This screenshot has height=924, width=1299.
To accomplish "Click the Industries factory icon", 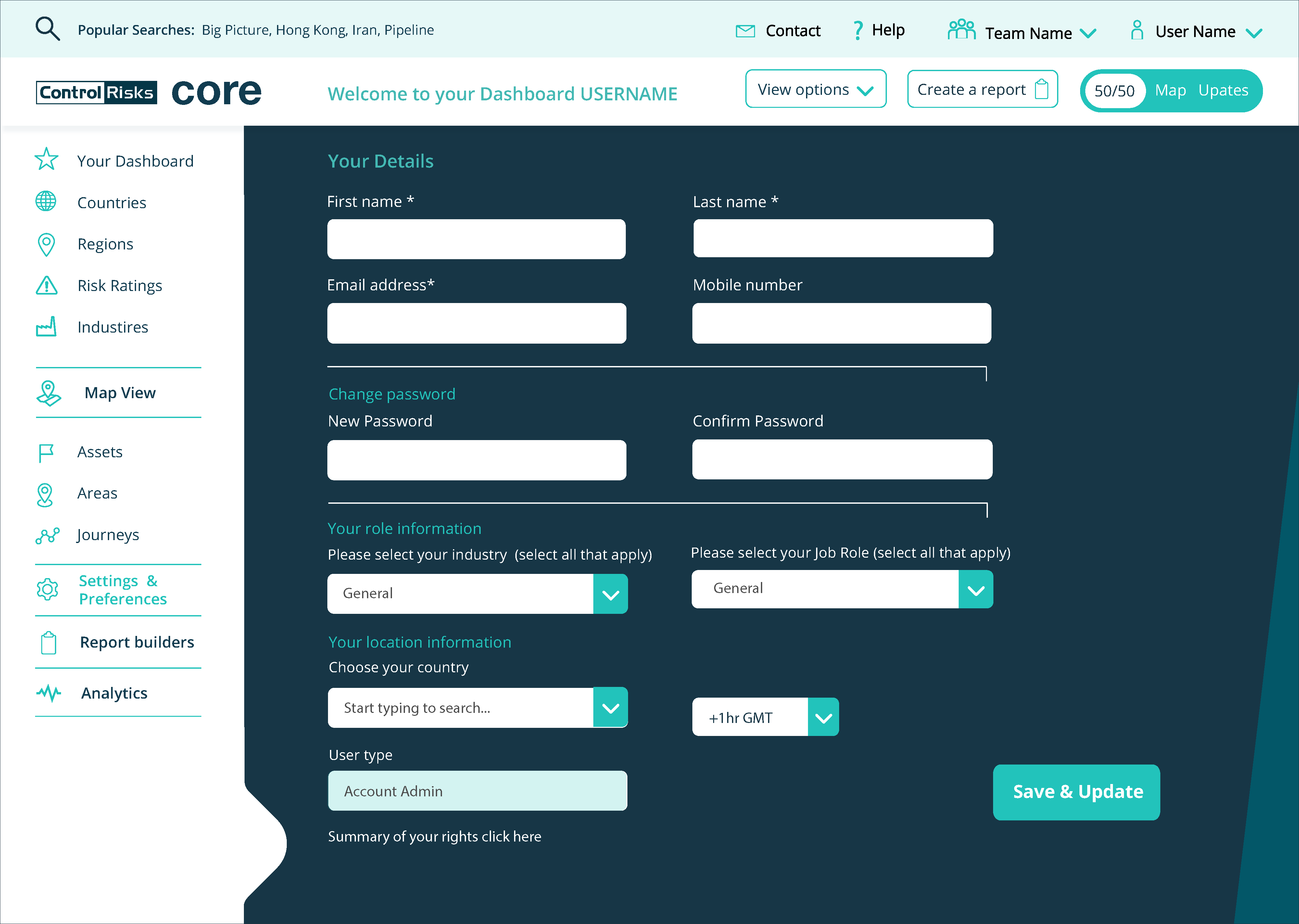I will pyautogui.click(x=46, y=327).
